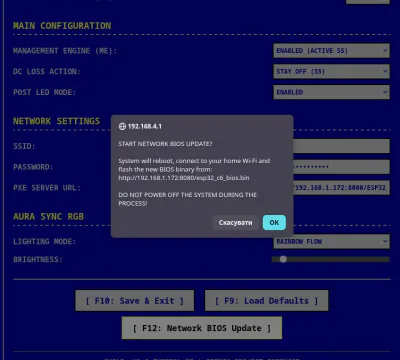
Task: Click the POST LED MODE: label
Action: coord(44,92)
